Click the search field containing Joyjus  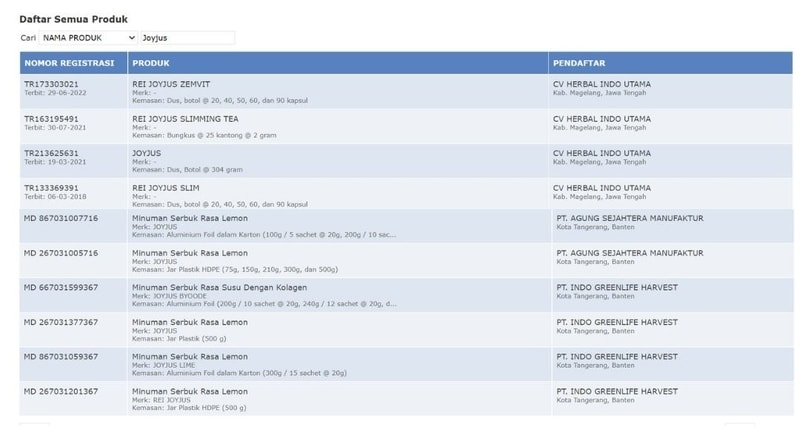click(x=188, y=38)
